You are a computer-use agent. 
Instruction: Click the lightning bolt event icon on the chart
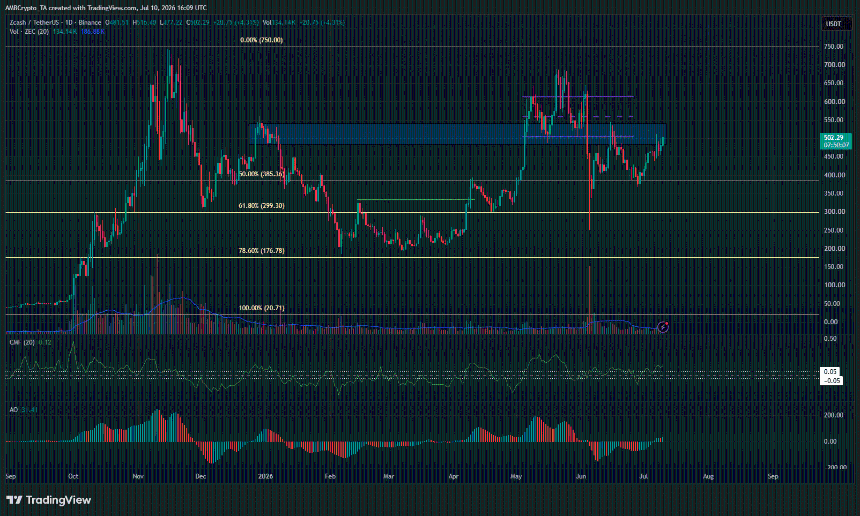pyautogui.click(x=663, y=327)
